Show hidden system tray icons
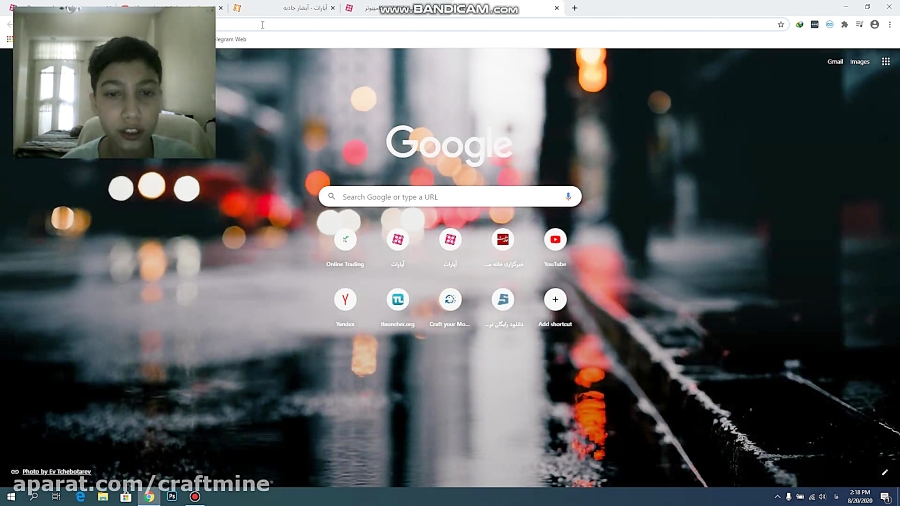 777,497
